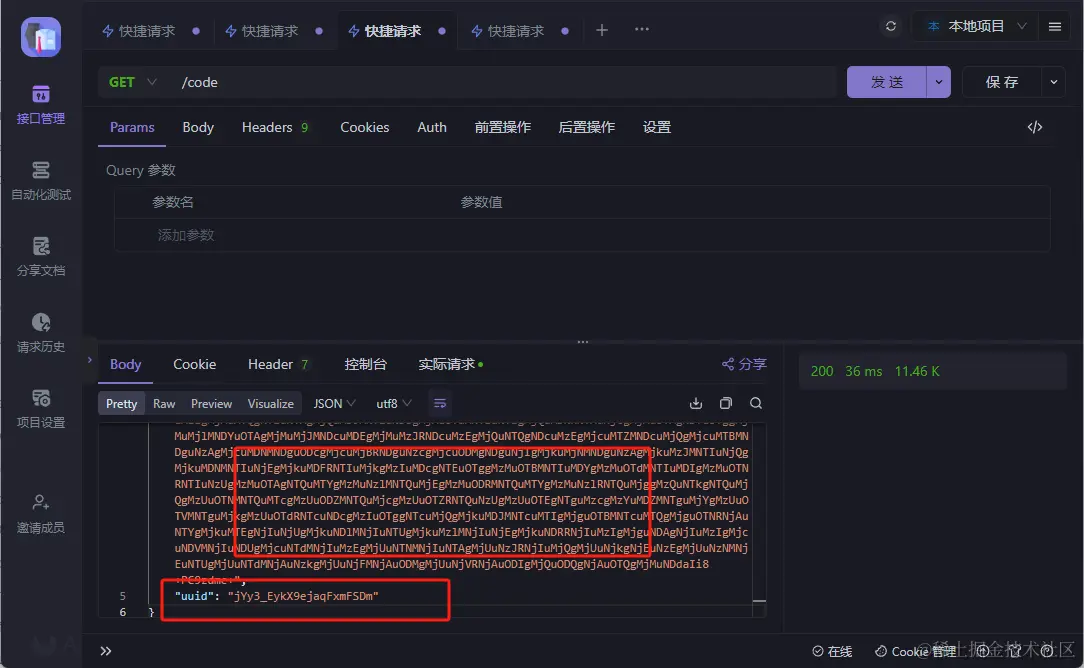Open 邀请成员 in the sidebar

41,514
